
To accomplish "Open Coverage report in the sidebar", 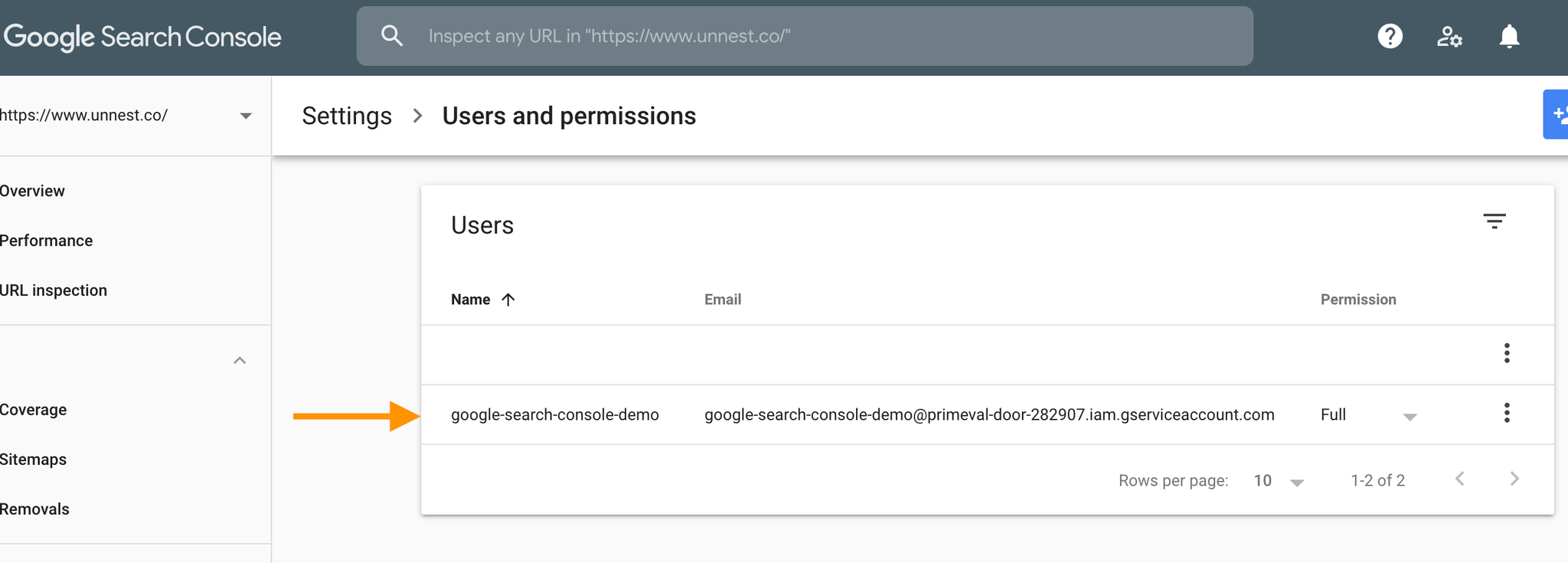I will tap(33, 410).
